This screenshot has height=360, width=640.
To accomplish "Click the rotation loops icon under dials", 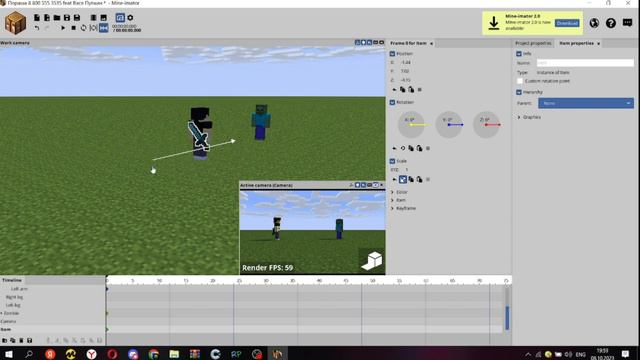I will point(403,148).
